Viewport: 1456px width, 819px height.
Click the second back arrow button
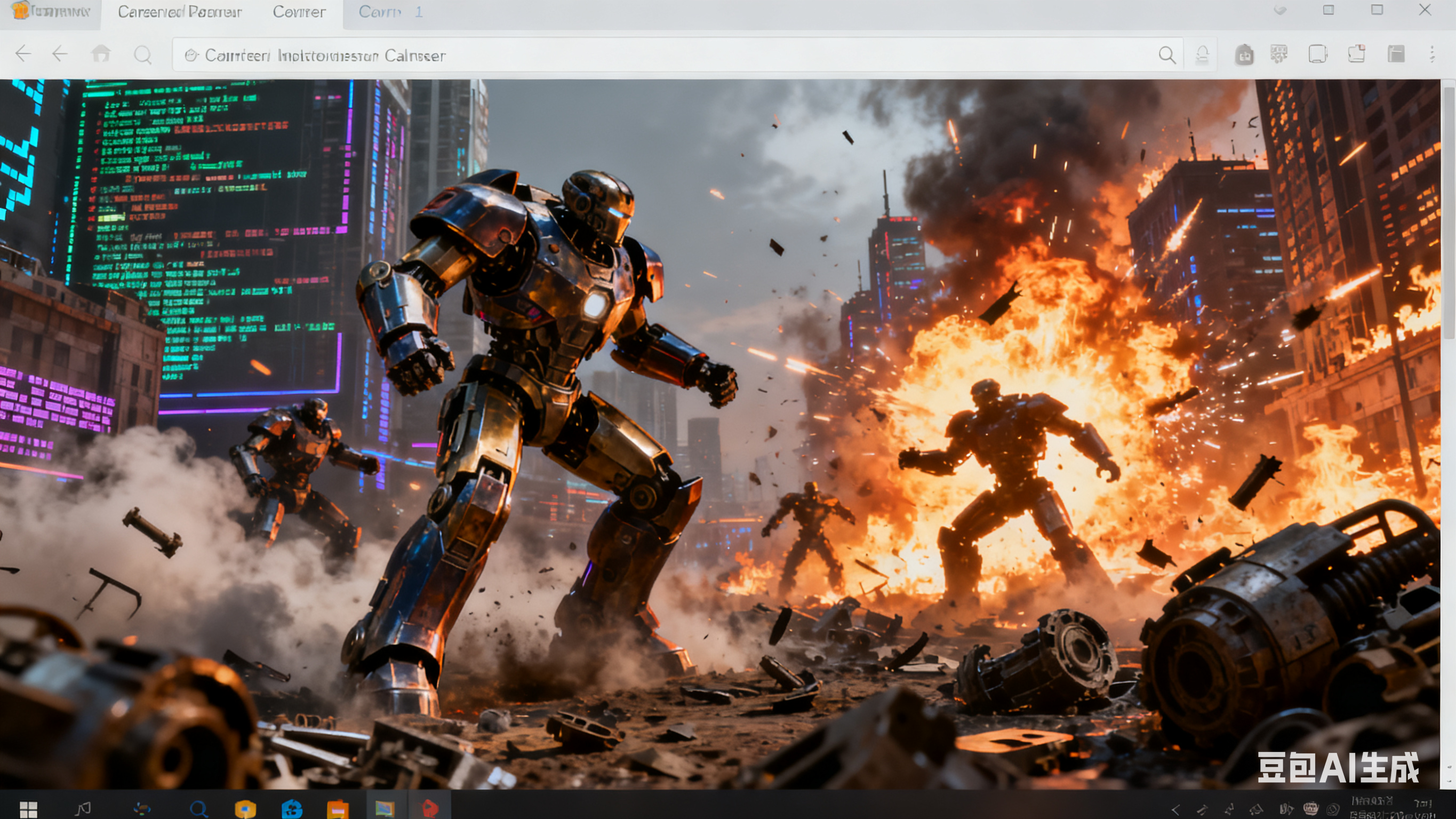click(60, 54)
